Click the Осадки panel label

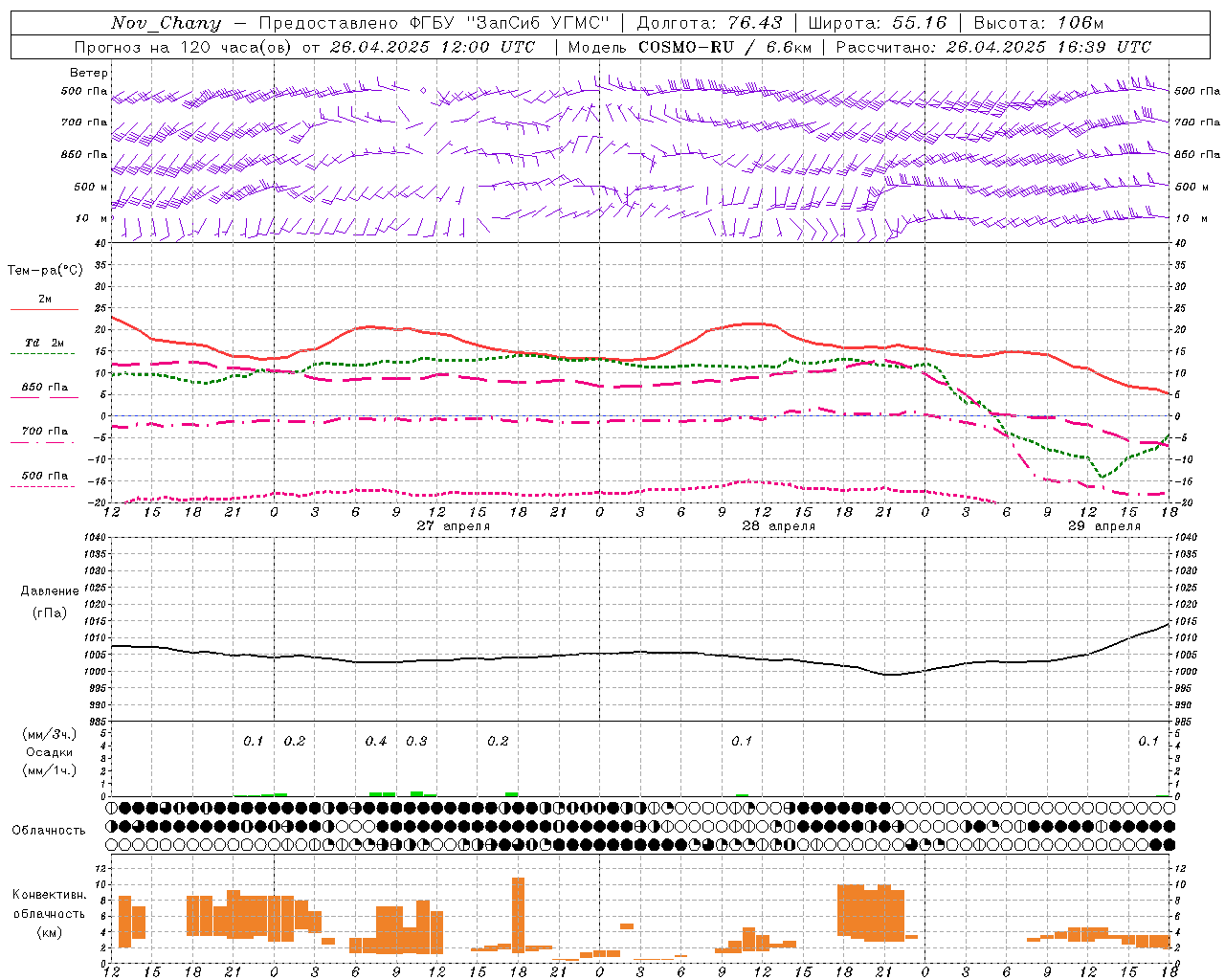coord(50,752)
